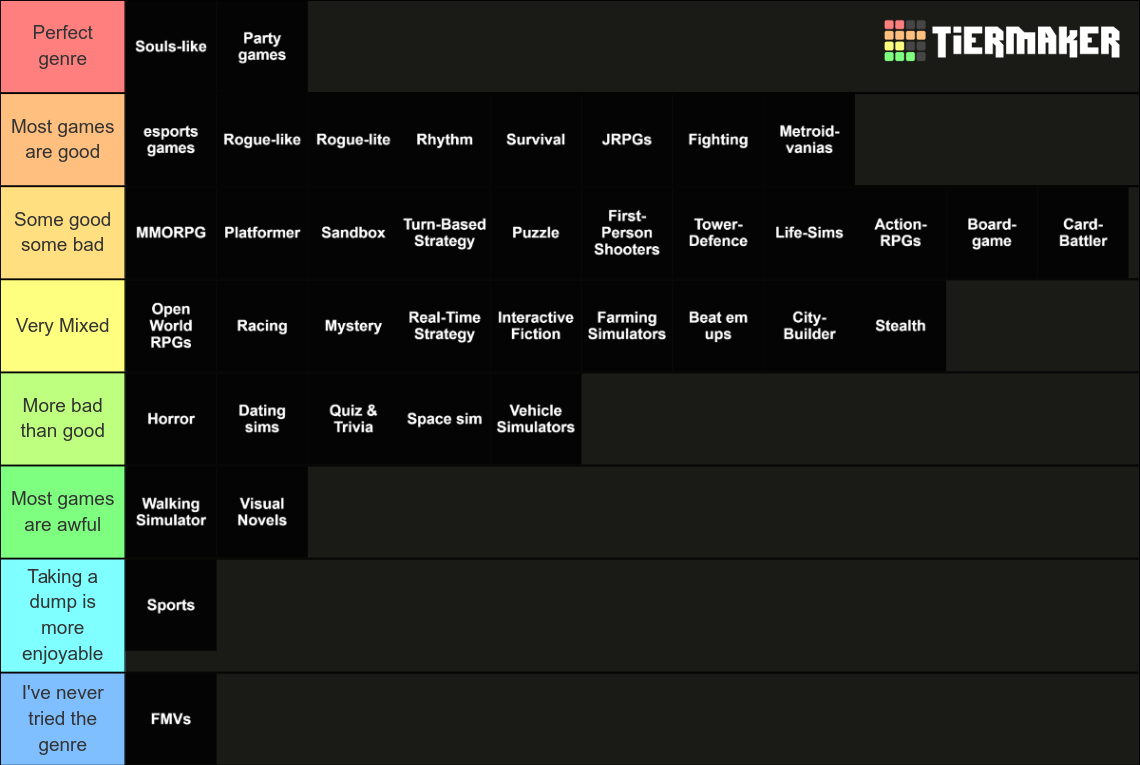Select the I've never tried the genre row
The image size is (1140, 765).
click(x=62, y=718)
